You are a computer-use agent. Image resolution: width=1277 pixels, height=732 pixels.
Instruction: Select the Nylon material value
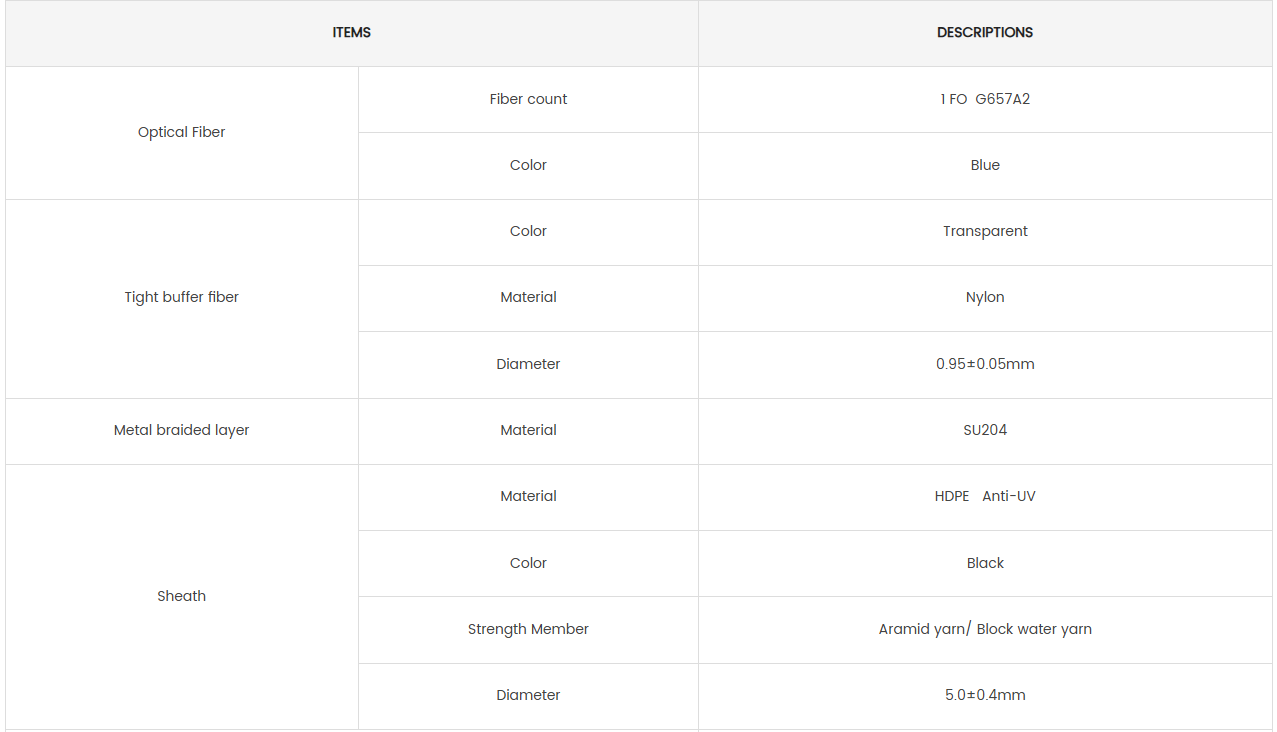click(x=985, y=297)
